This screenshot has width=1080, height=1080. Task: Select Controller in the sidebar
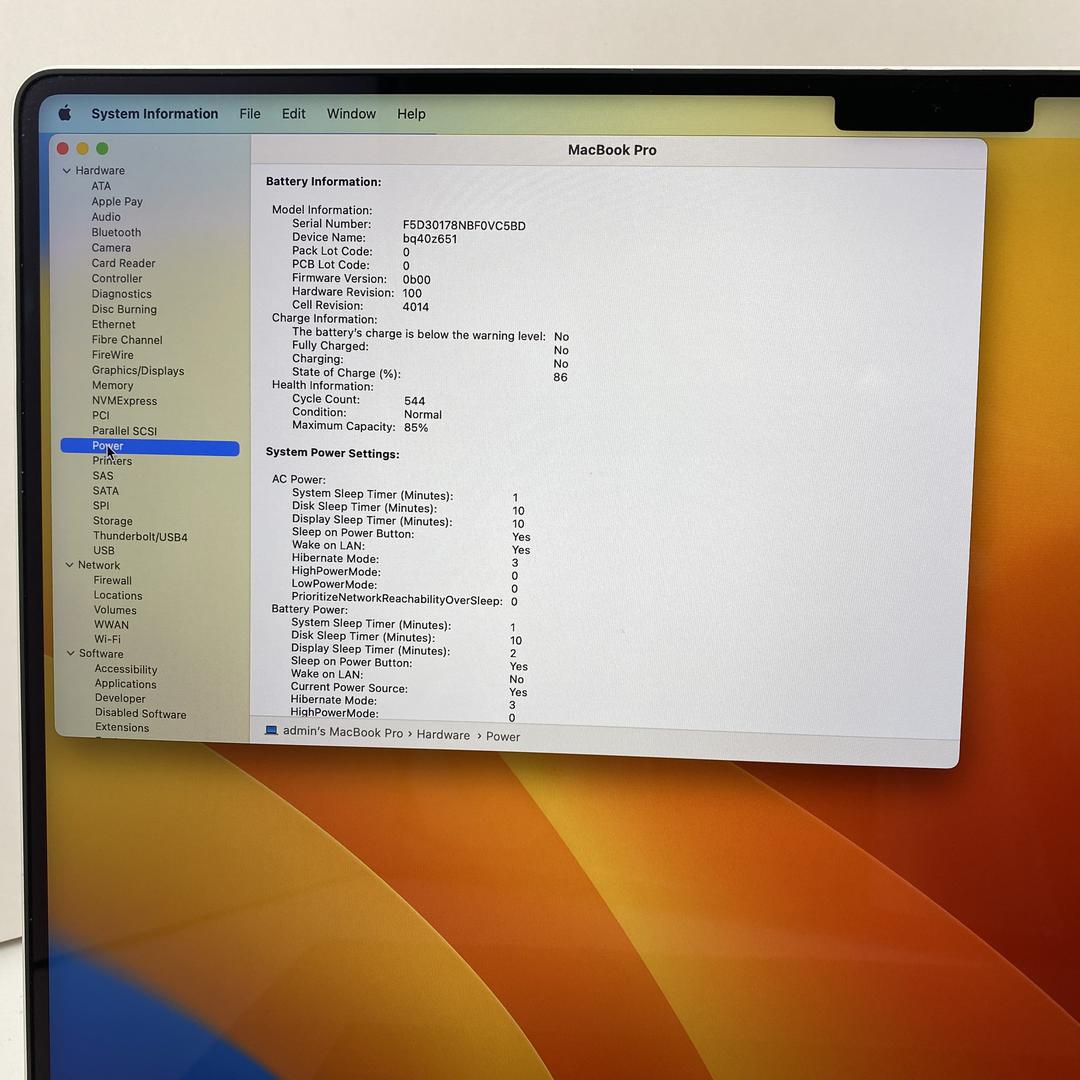point(117,278)
